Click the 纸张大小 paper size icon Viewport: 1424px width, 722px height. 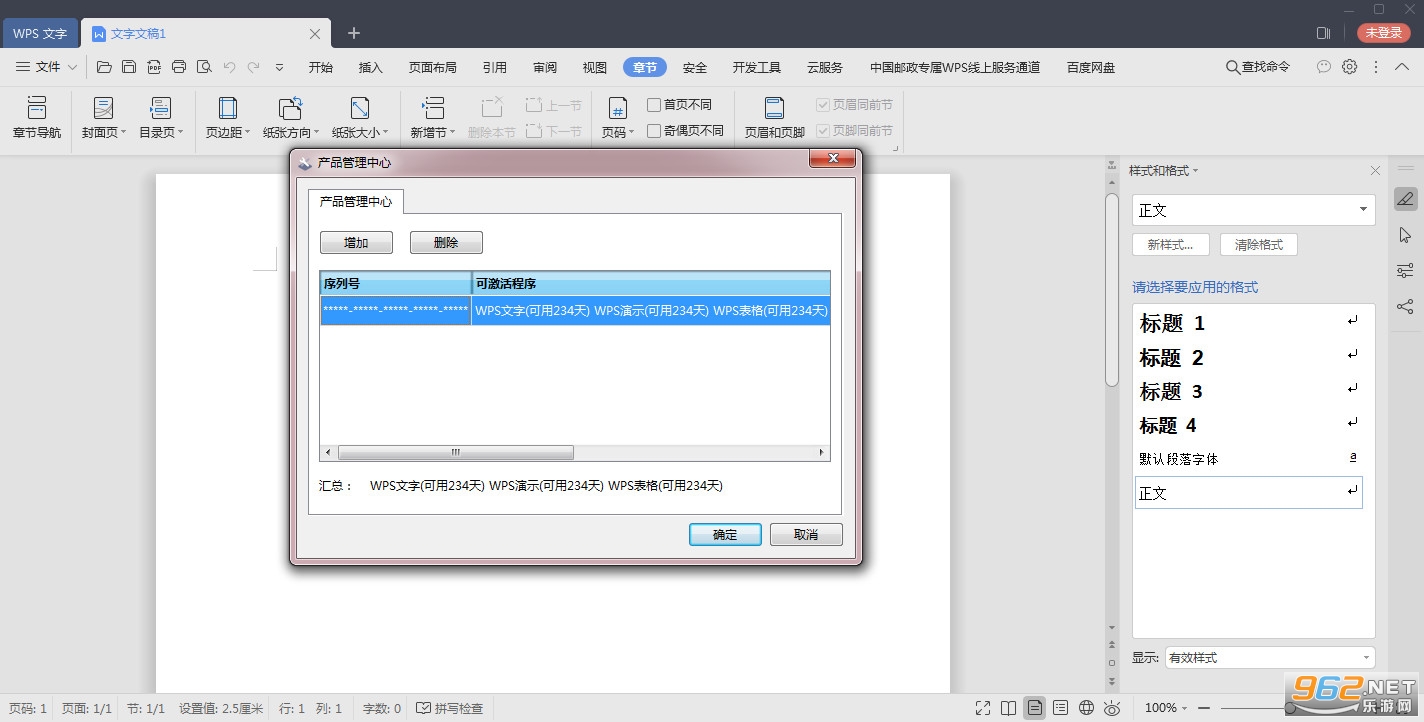pos(360,108)
